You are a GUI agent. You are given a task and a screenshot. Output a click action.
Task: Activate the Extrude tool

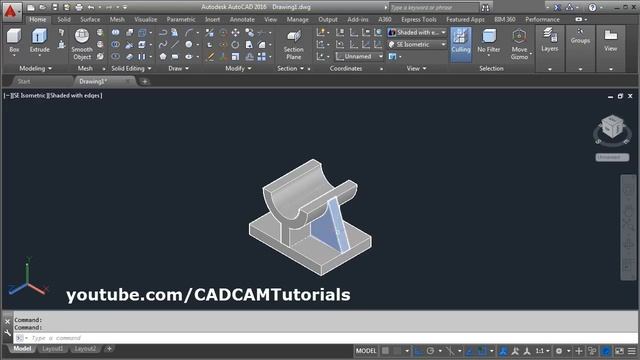point(40,40)
